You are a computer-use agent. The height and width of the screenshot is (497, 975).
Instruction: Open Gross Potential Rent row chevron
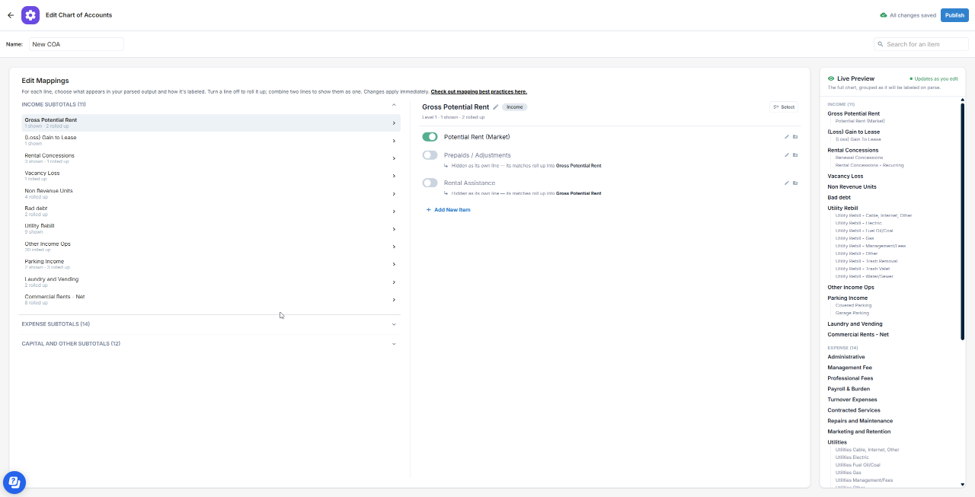pos(394,123)
